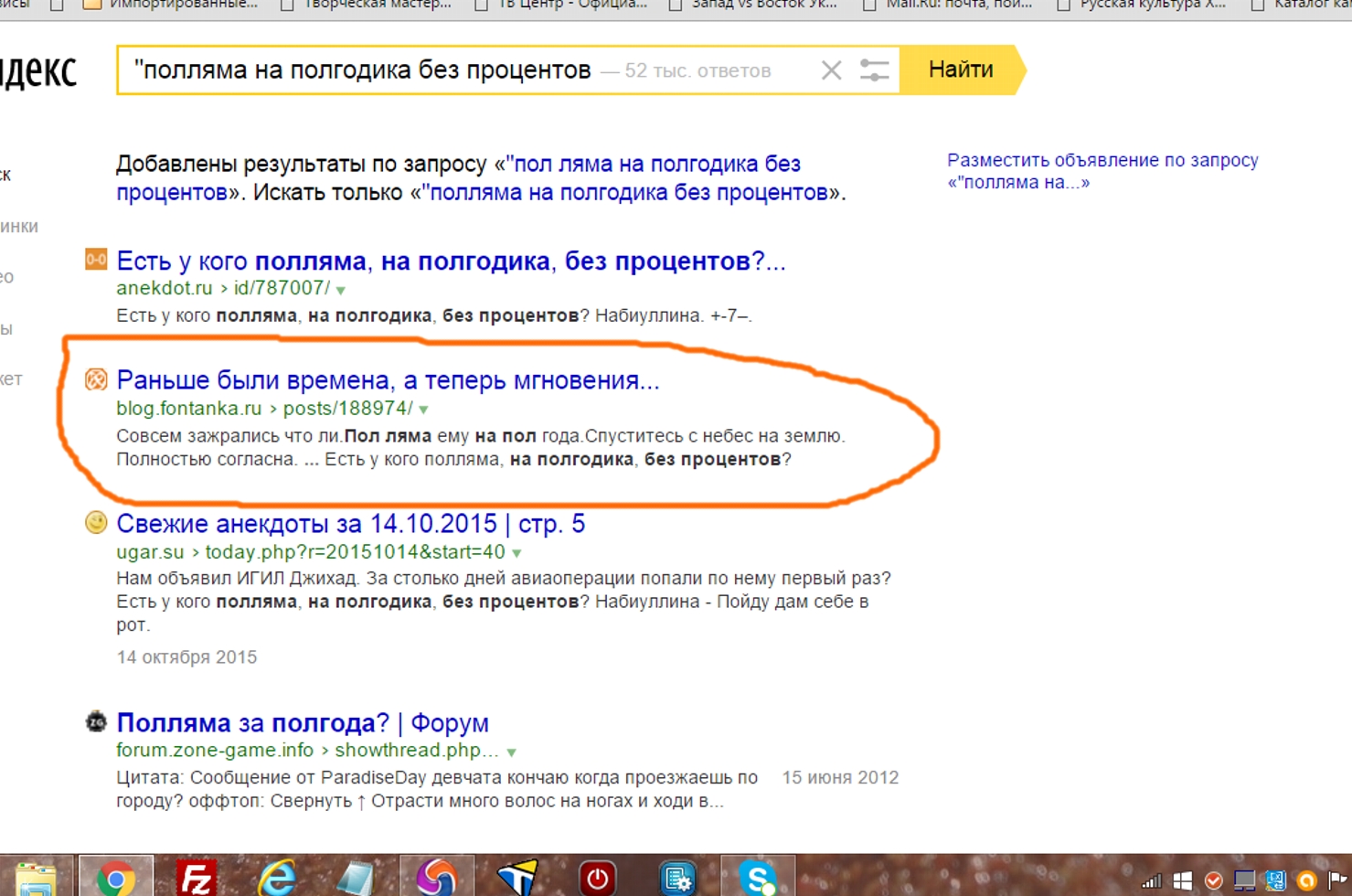Click the forum.zone-game.info favicon
Screen dimensions: 1352x896
[x=96, y=721]
